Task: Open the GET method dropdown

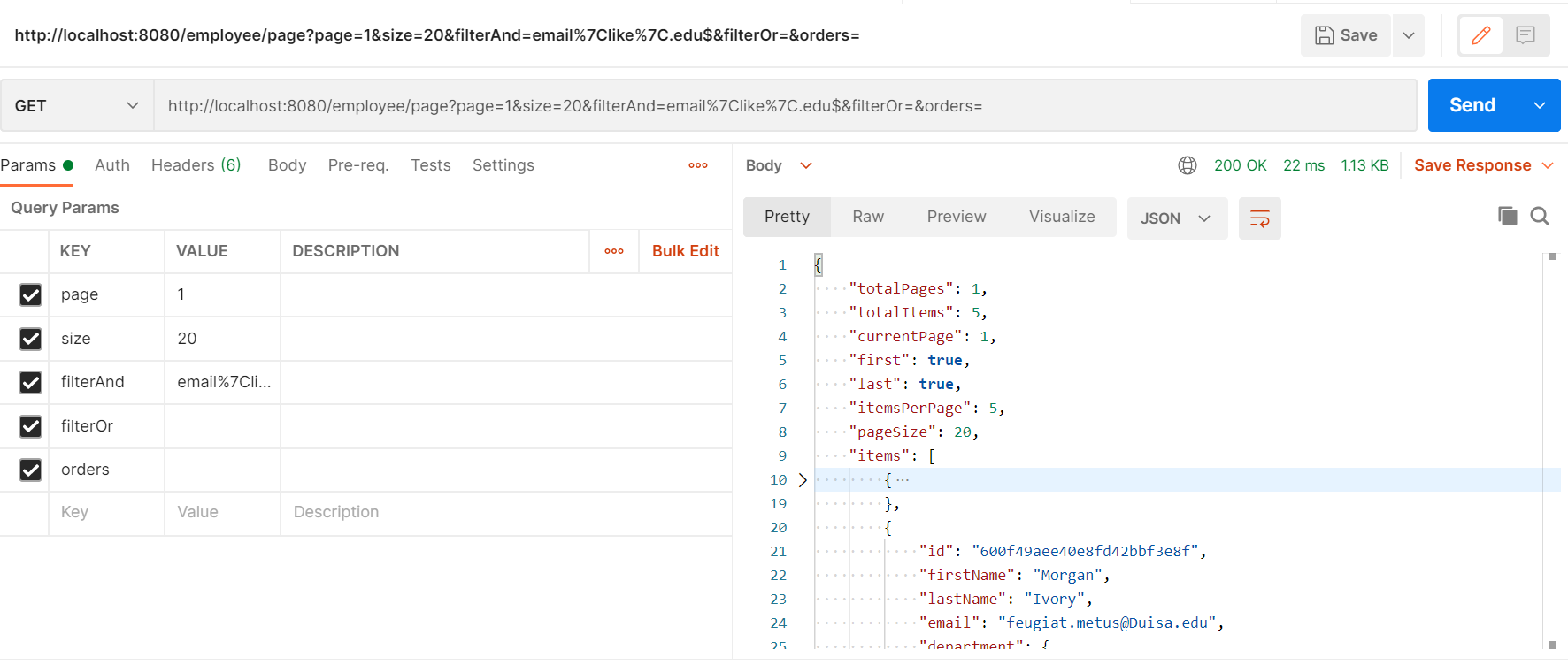Action: click(77, 106)
